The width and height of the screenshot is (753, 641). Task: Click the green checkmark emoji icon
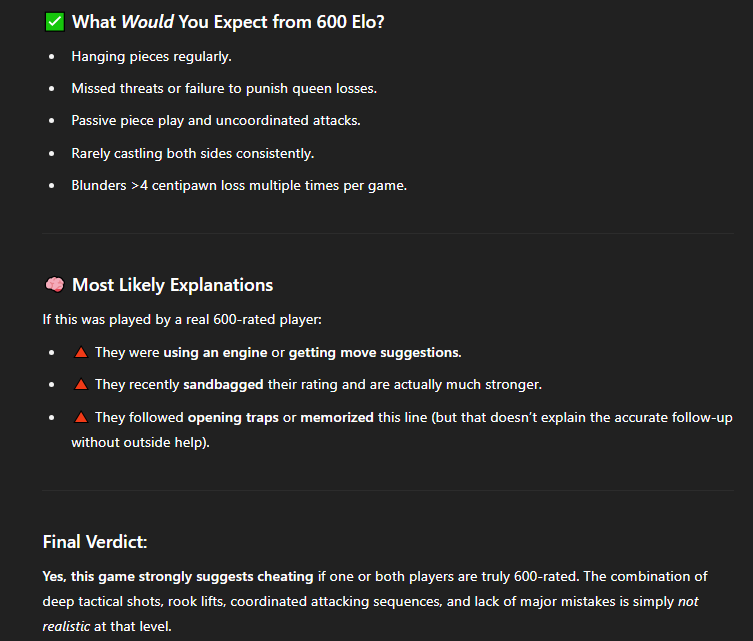click(x=55, y=22)
